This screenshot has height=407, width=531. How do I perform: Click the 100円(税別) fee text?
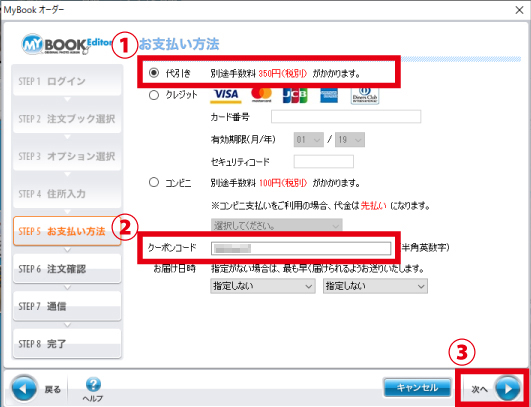283,183
